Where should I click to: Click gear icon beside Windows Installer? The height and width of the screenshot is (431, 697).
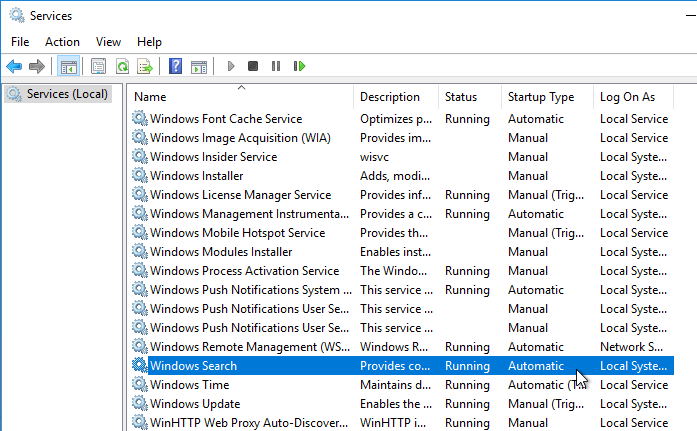tap(140, 175)
